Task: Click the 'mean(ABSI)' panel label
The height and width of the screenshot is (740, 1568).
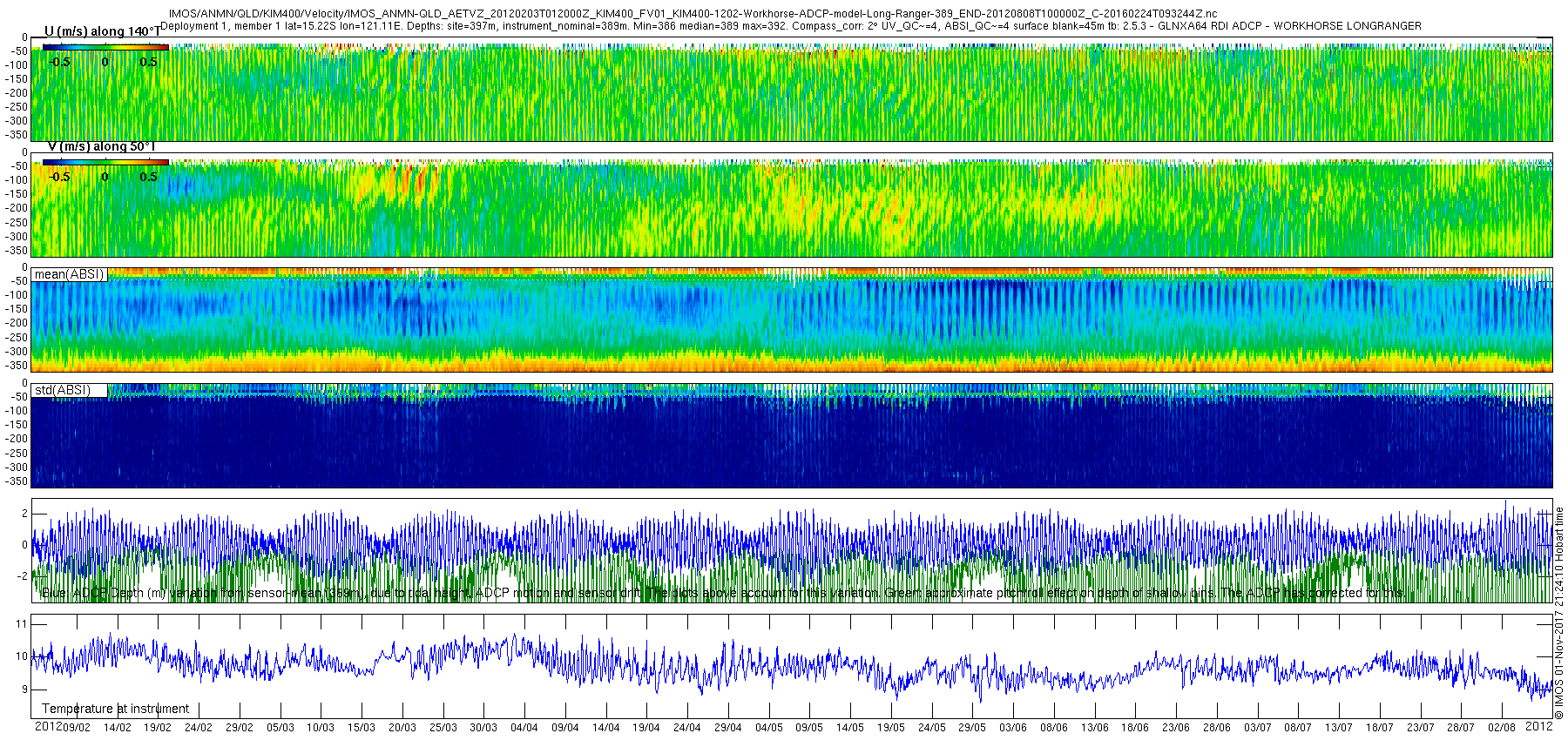Action: (x=69, y=274)
